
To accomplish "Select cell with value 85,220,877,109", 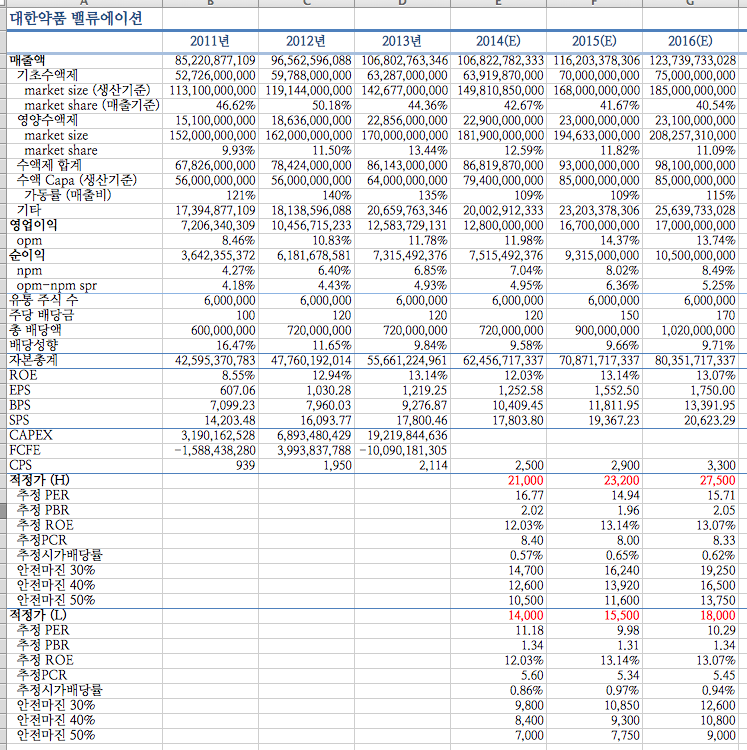I will (215, 61).
